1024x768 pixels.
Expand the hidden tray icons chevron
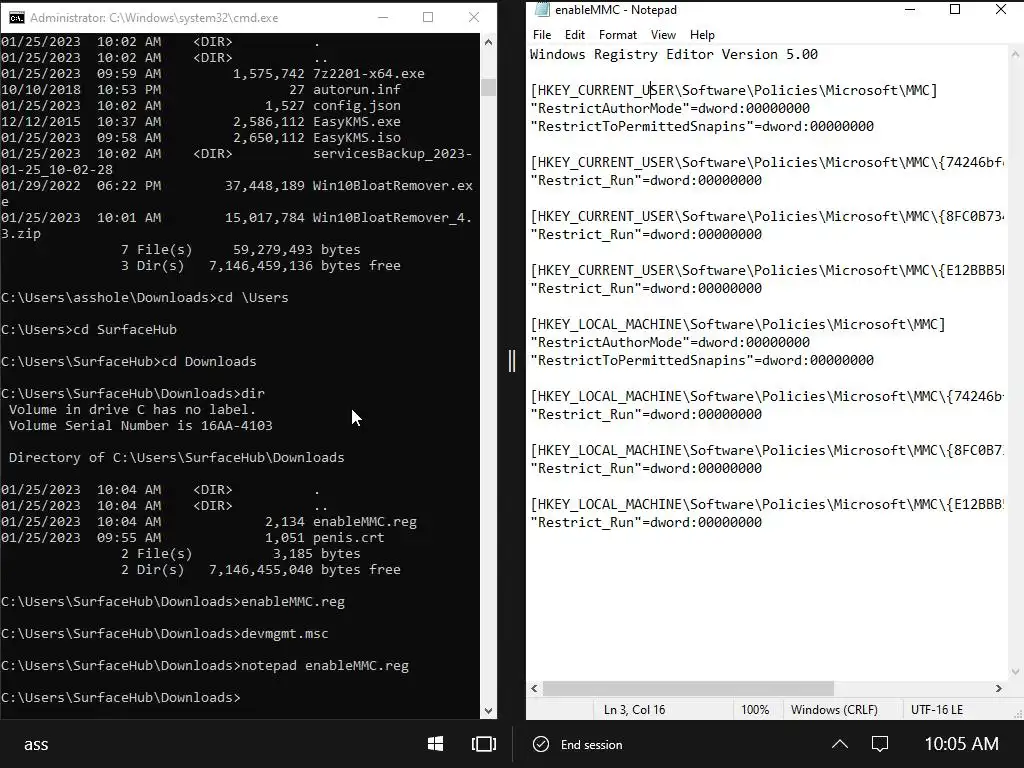[840, 744]
